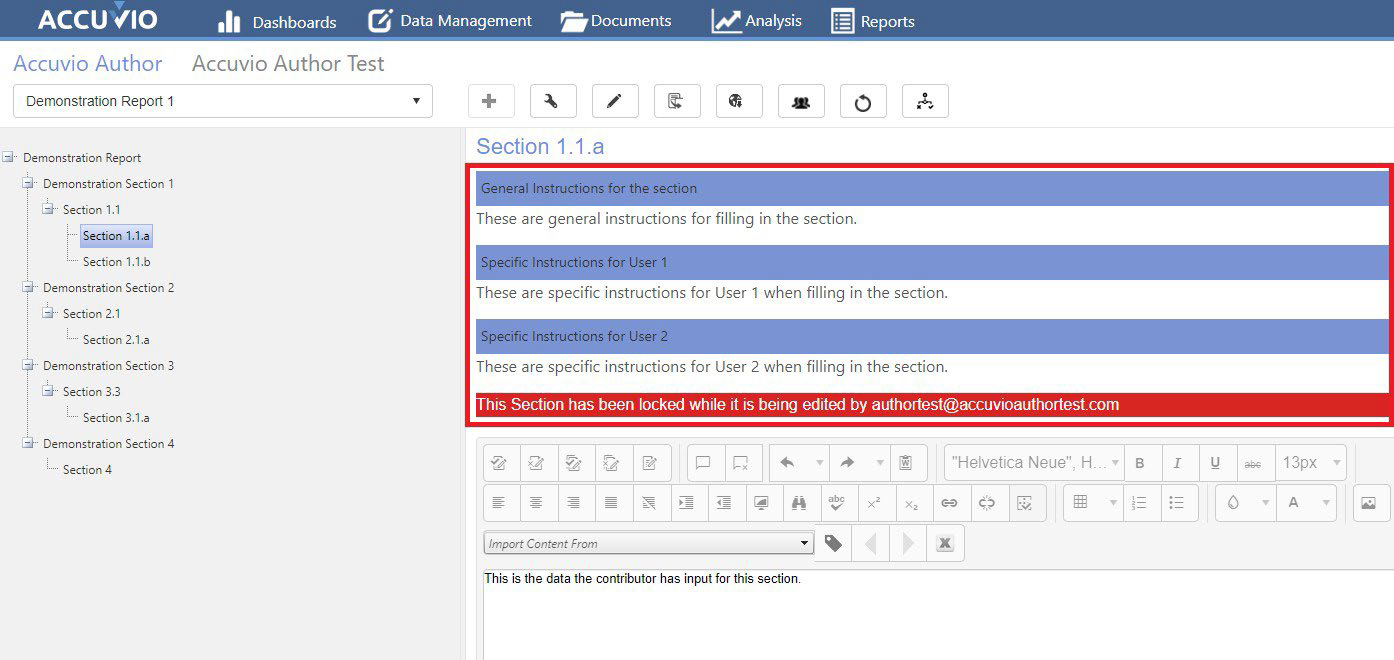Select the Accuvio Author tab
Screen dimensions: 1394x660
pyautogui.click(x=88, y=64)
